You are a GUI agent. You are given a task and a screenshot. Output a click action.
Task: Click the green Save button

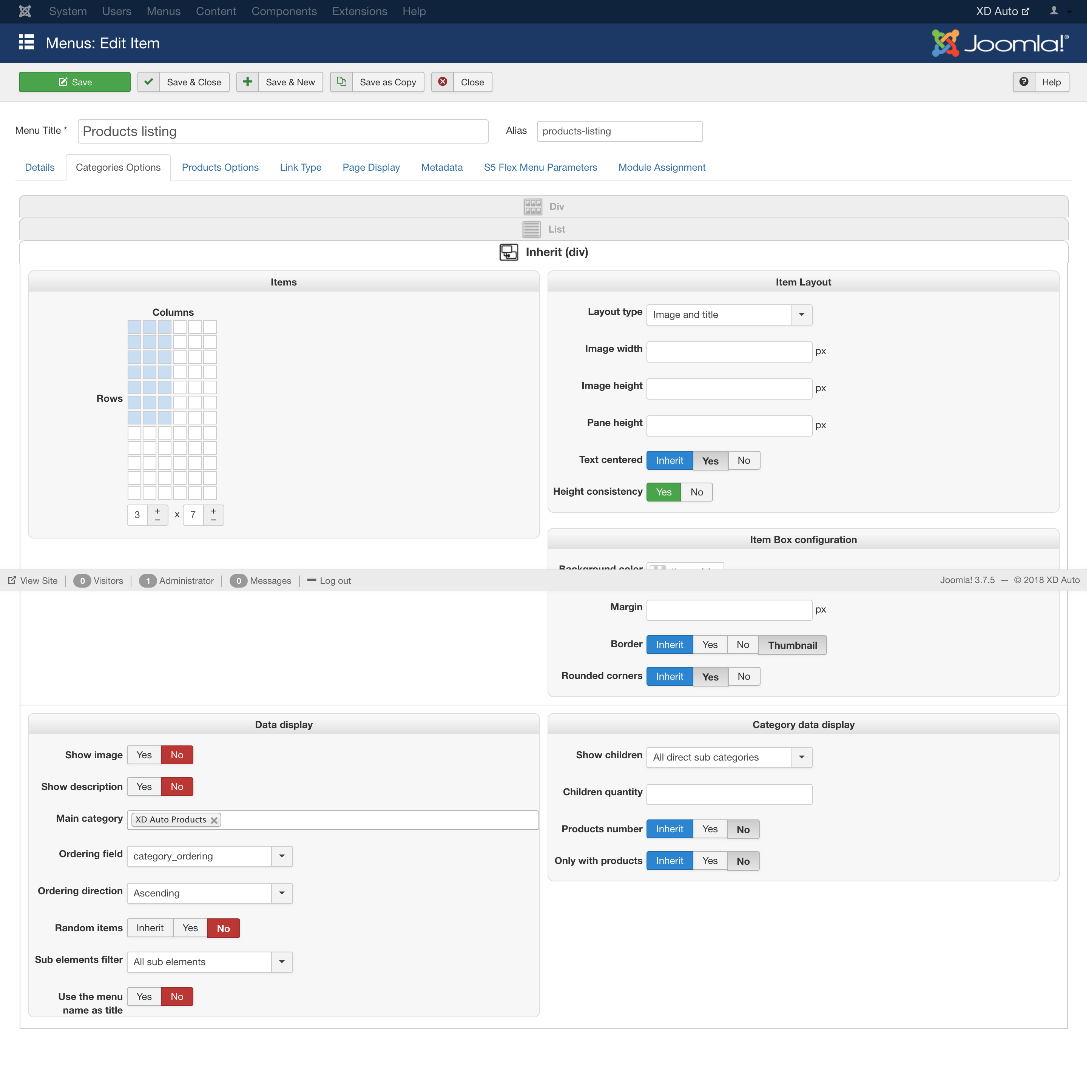75,82
